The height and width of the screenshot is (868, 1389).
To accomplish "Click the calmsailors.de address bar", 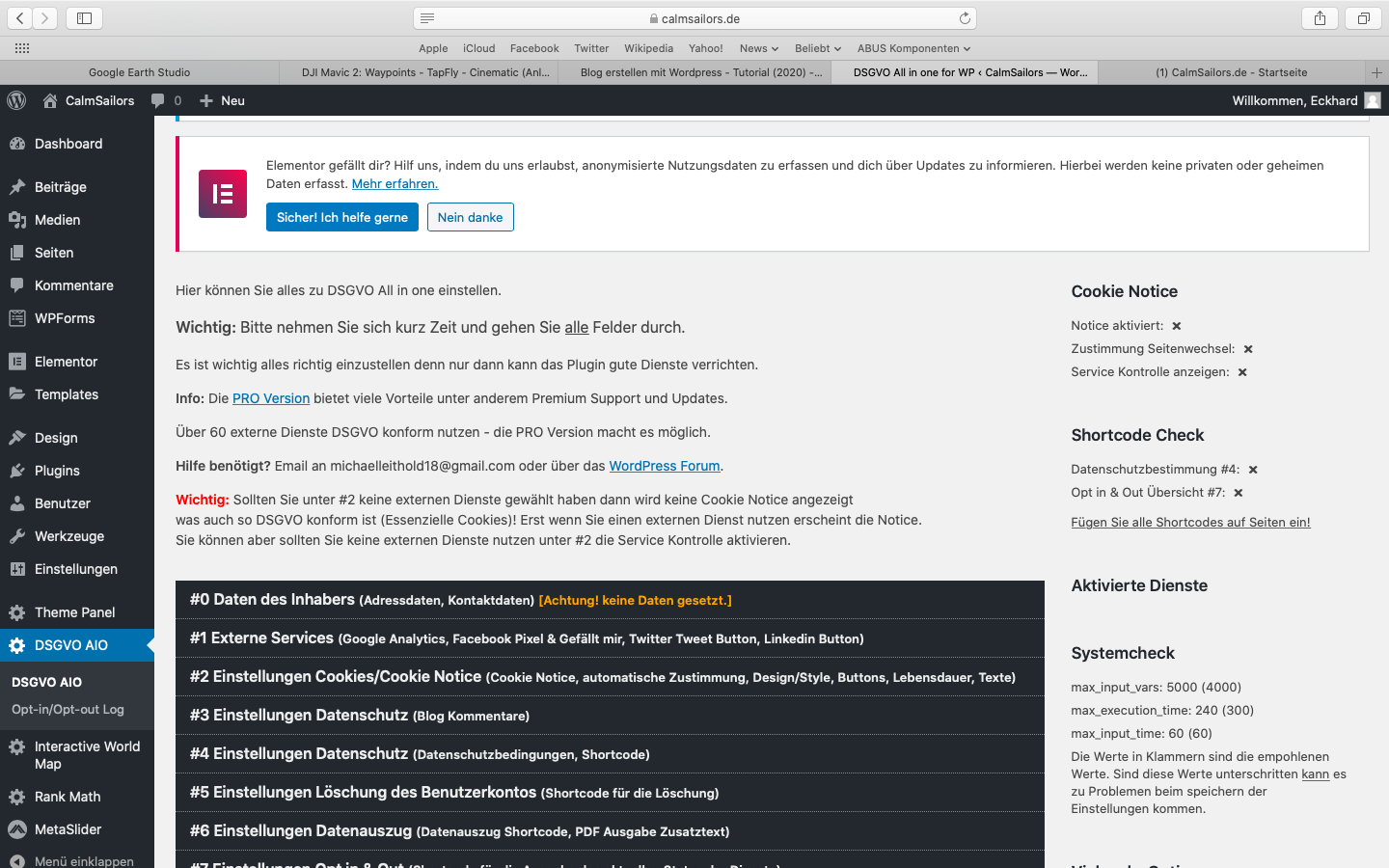I will pyautogui.click(x=694, y=18).
